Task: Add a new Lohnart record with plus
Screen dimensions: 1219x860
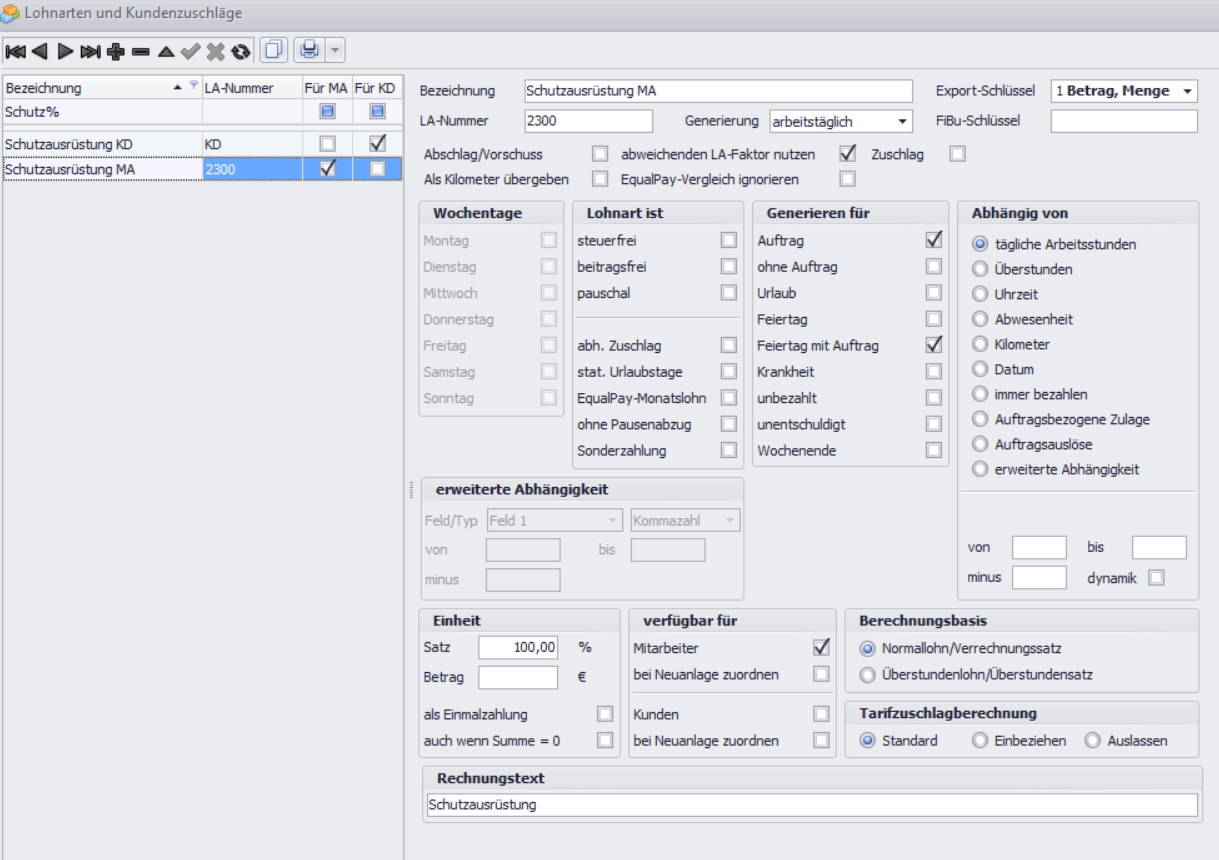Action: click(x=116, y=50)
